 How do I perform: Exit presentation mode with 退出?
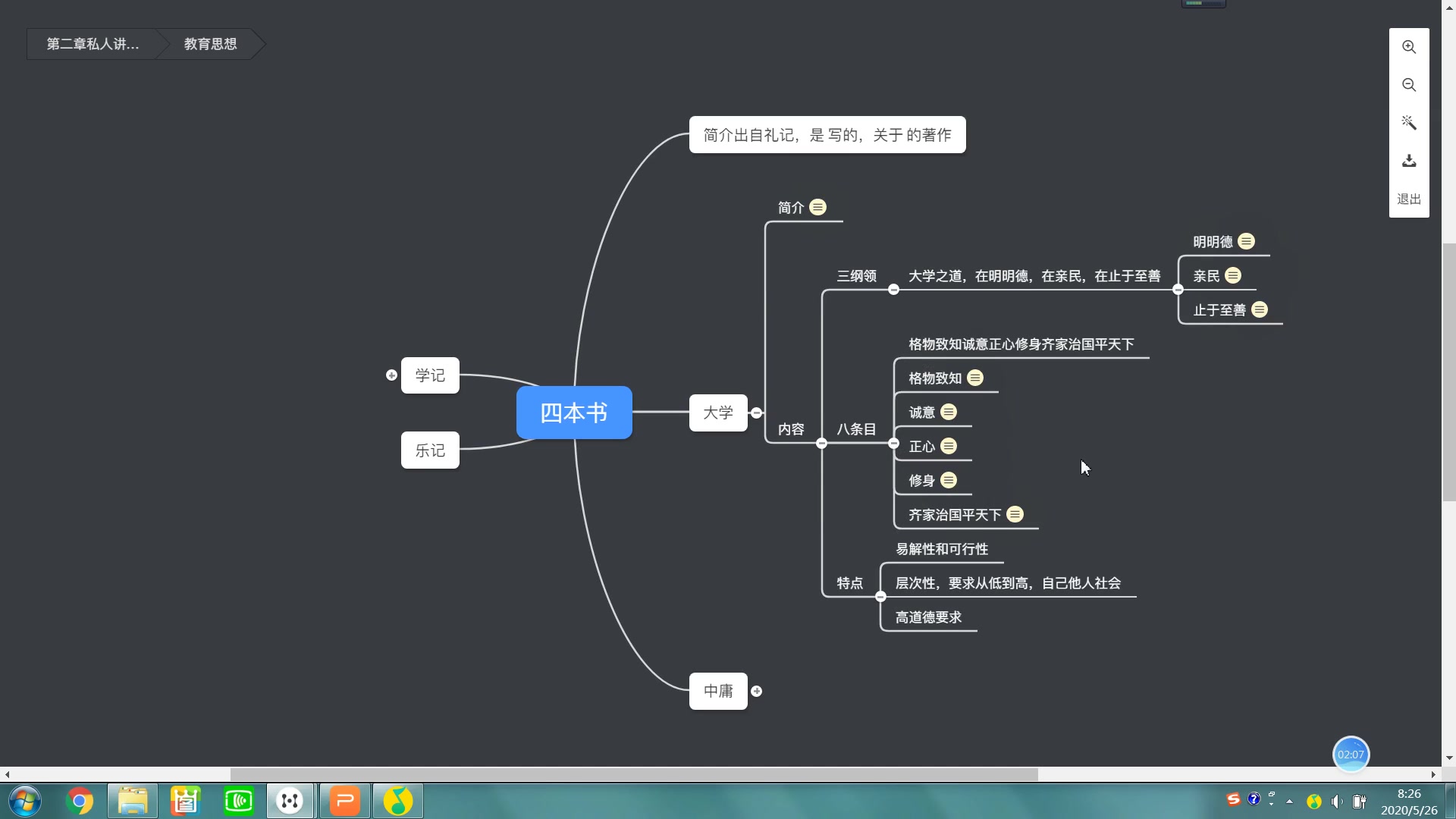point(1409,199)
